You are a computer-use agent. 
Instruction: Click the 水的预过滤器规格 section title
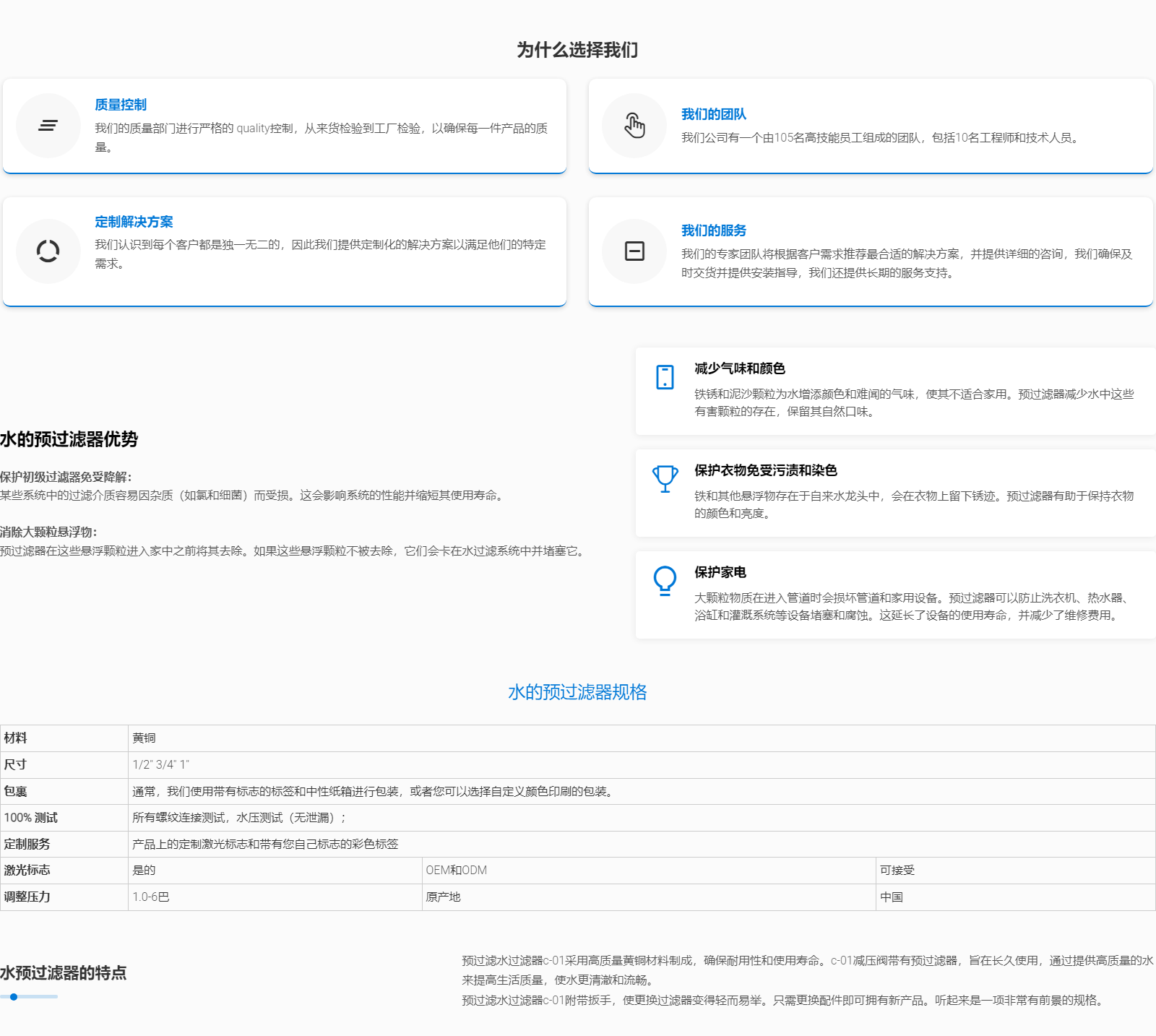pos(577,692)
